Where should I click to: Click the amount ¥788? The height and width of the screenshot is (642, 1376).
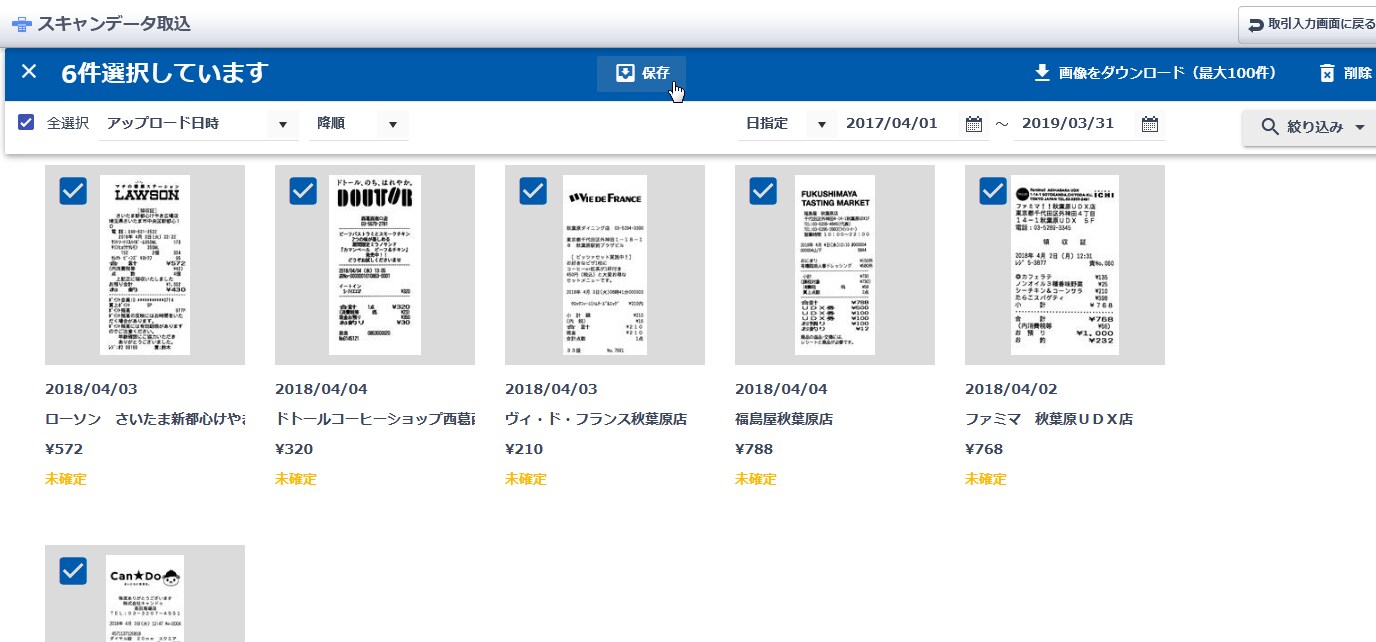[754, 449]
